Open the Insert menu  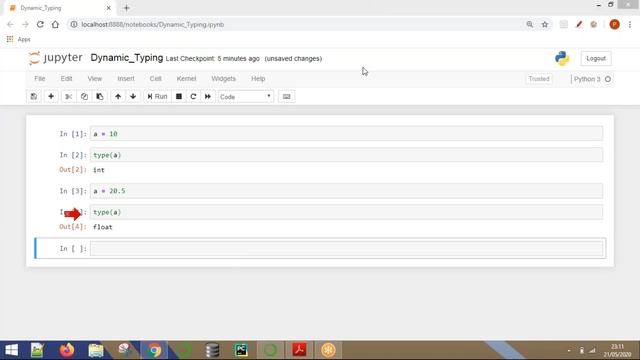click(126, 78)
